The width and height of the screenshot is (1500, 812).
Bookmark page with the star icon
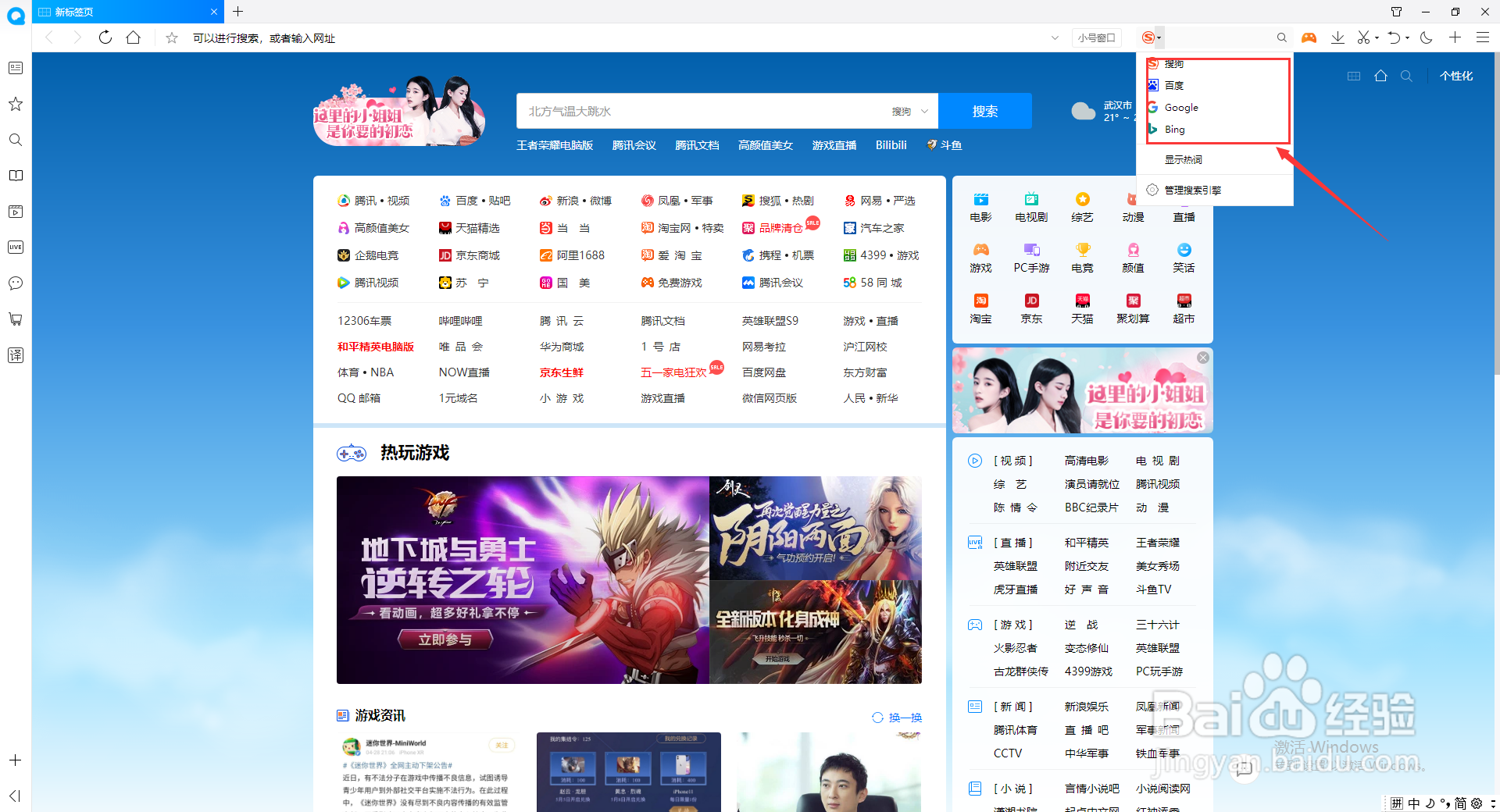[x=172, y=37]
